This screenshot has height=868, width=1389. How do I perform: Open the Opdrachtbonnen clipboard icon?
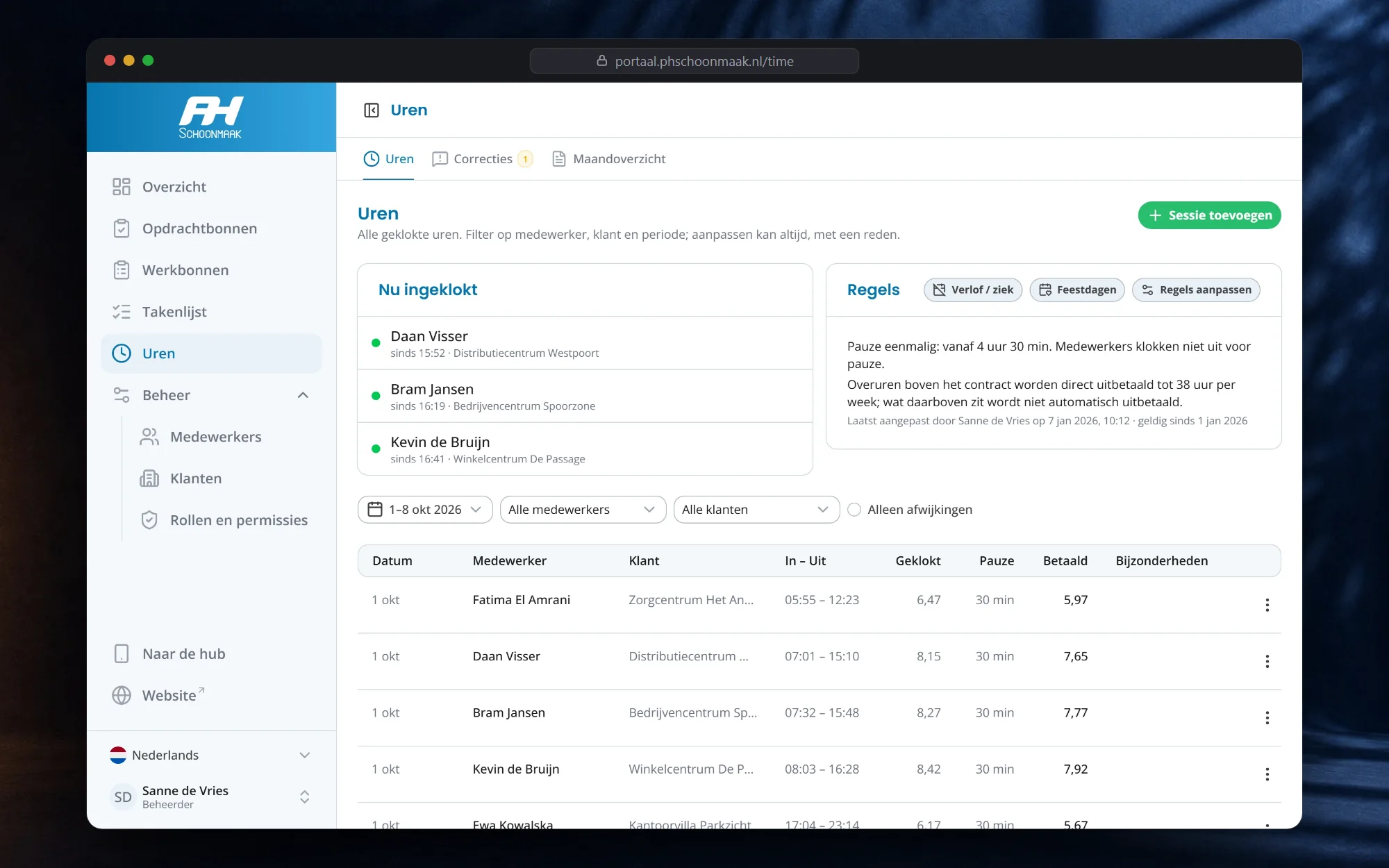122,228
